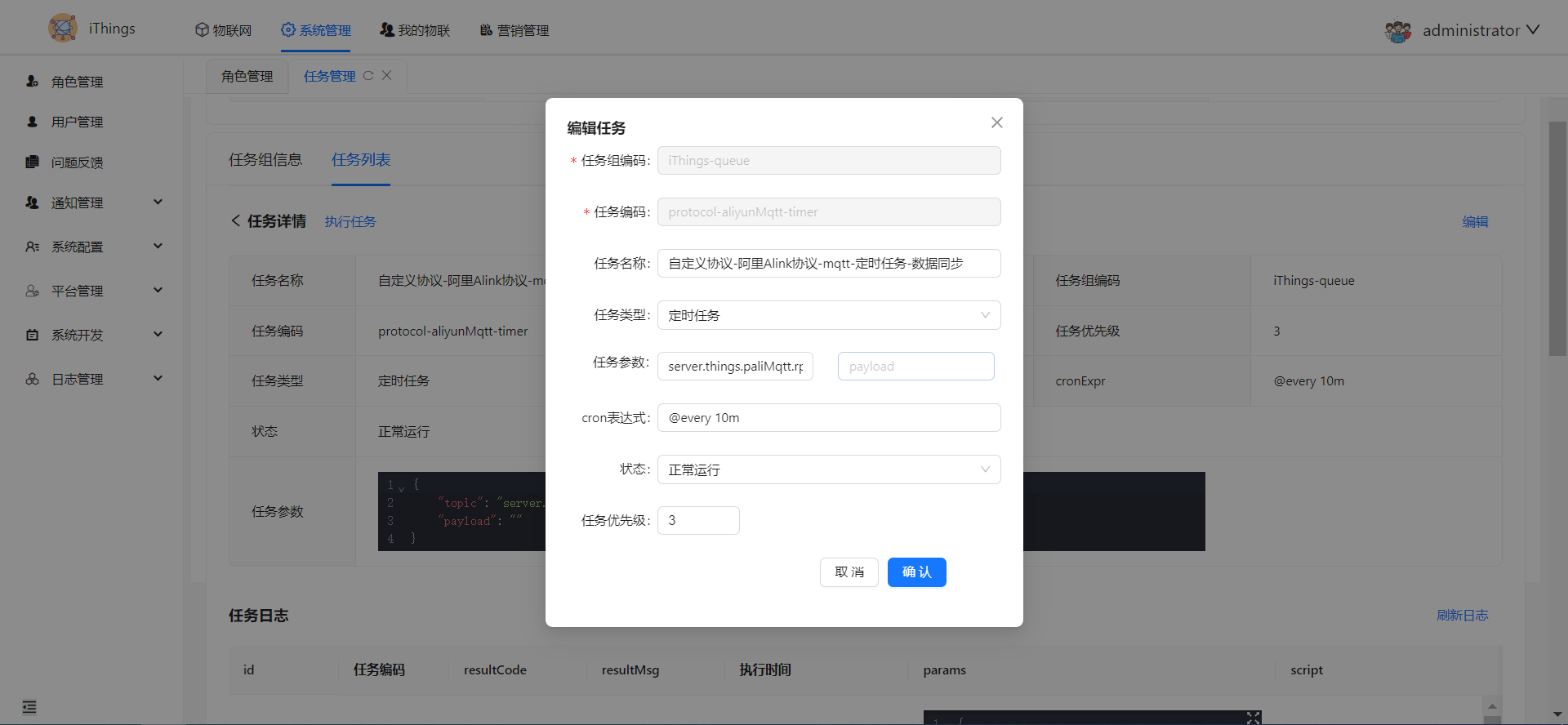Open the administrator user dropdown
The width and height of the screenshot is (1568, 725).
click(1532, 30)
